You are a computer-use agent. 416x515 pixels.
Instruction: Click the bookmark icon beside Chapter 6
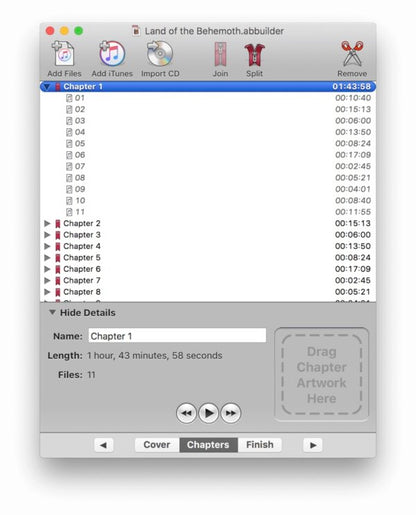point(58,269)
